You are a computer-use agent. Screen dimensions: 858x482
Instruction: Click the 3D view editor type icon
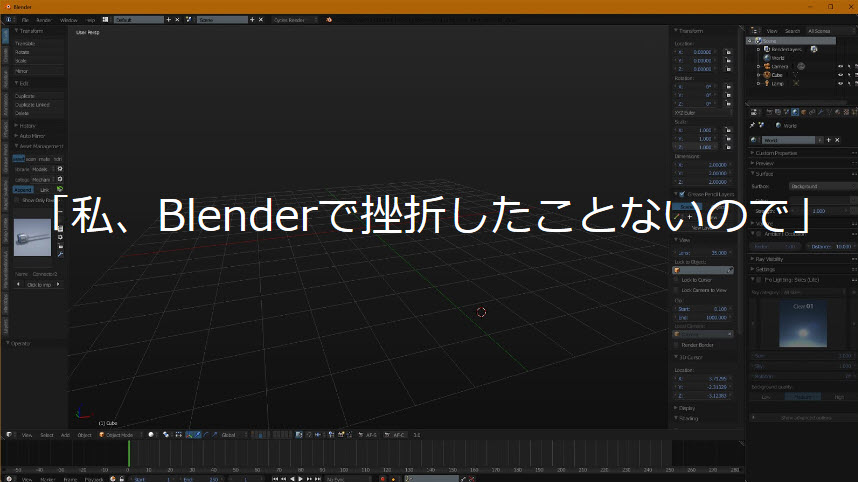point(9,435)
